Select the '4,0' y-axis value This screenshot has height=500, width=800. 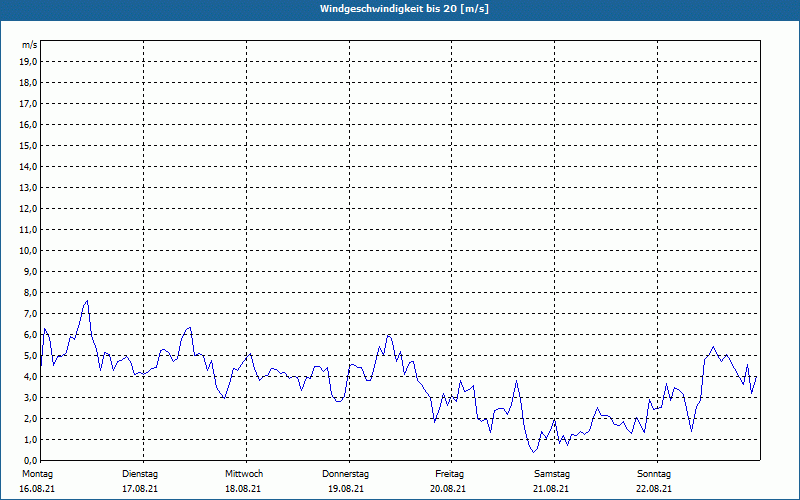30,377
